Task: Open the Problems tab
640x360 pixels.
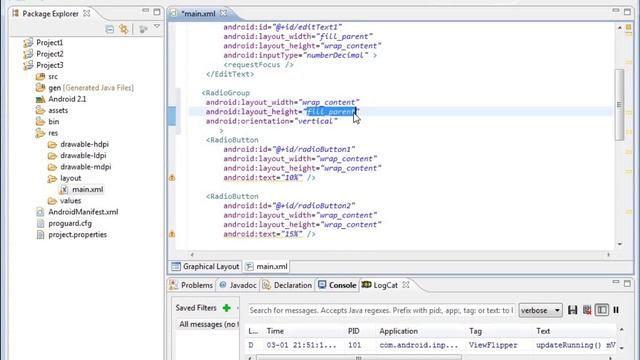Action: pos(191,285)
